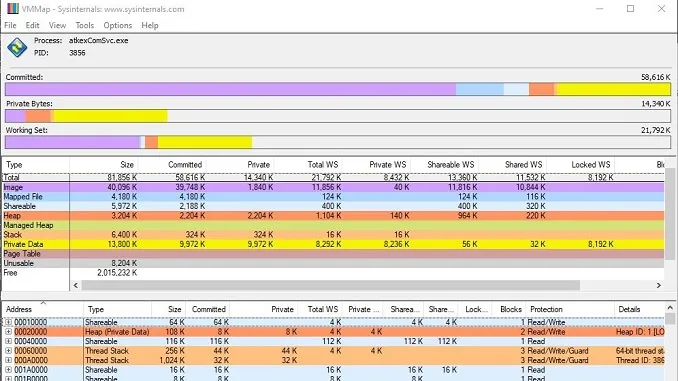The width and height of the screenshot is (678, 381).
Task: Sort details list by Blocks column
Action: pyautogui.click(x=509, y=309)
